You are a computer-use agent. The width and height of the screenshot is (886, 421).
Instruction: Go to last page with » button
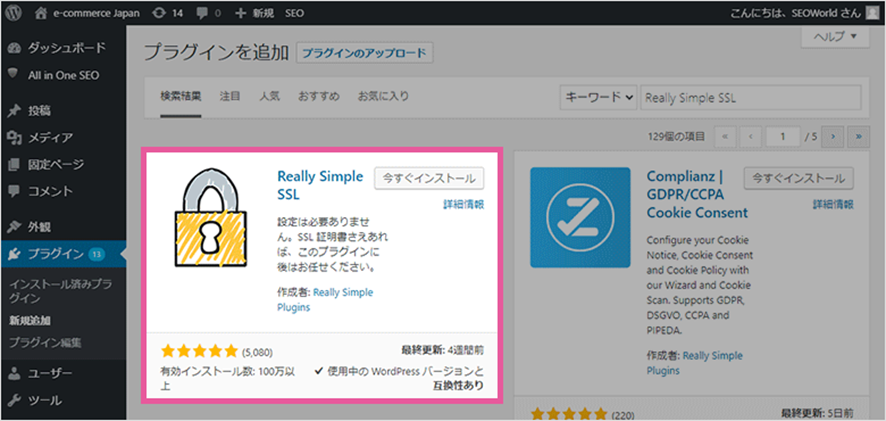click(x=858, y=136)
